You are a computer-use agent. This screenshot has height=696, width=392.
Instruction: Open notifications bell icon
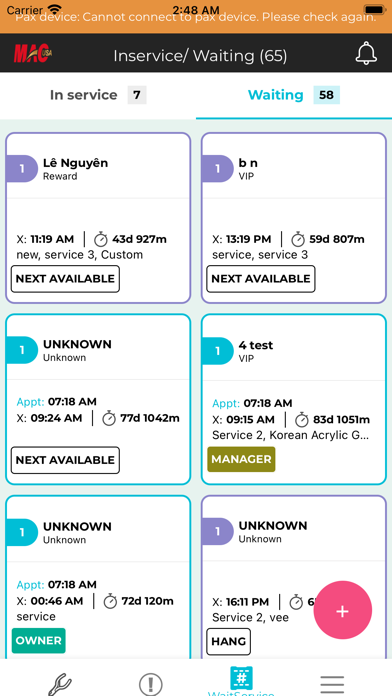(x=366, y=53)
